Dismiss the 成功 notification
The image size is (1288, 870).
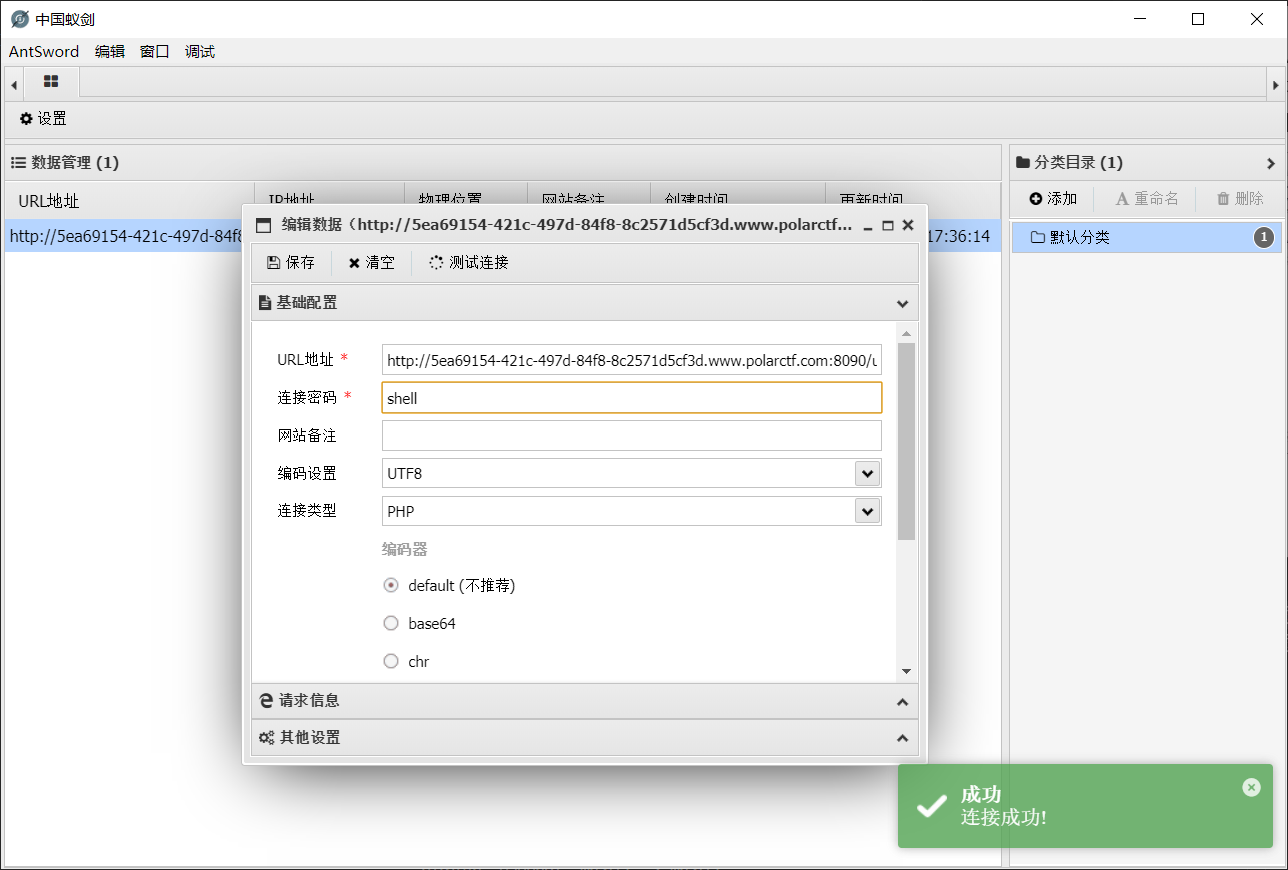coord(1251,788)
